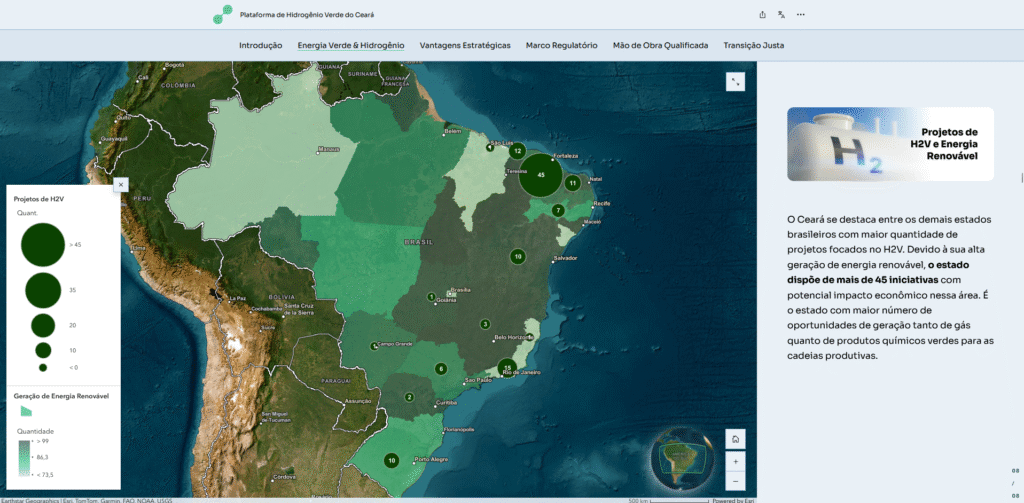Switch to Marco Regulatório tab

click(561, 45)
